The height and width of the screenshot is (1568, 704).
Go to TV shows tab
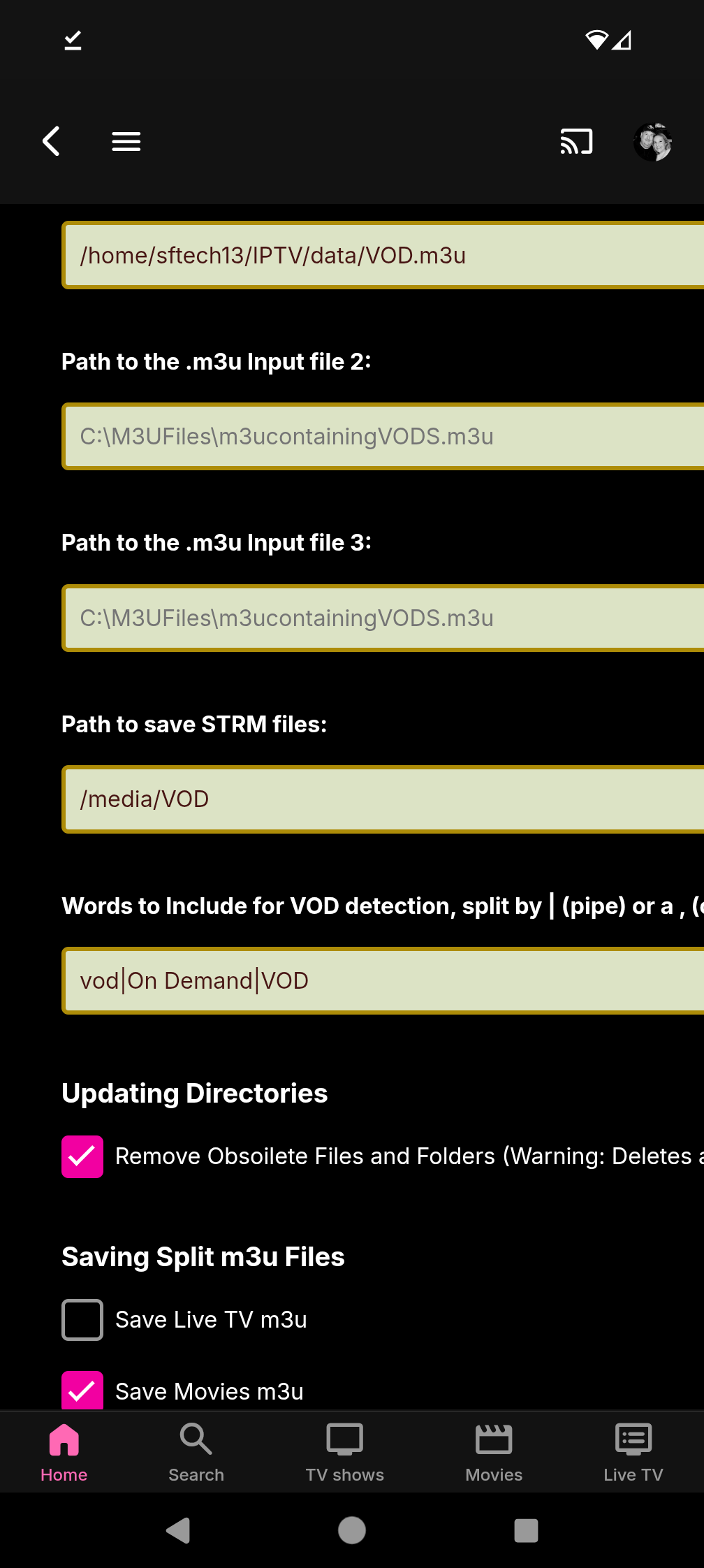(x=345, y=1452)
